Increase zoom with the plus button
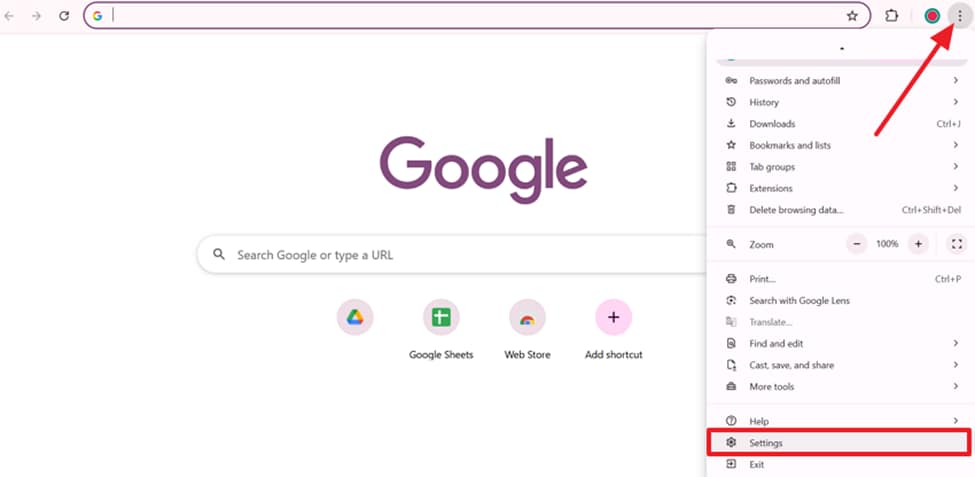This screenshot has height=477, width=975. [918, 244]
